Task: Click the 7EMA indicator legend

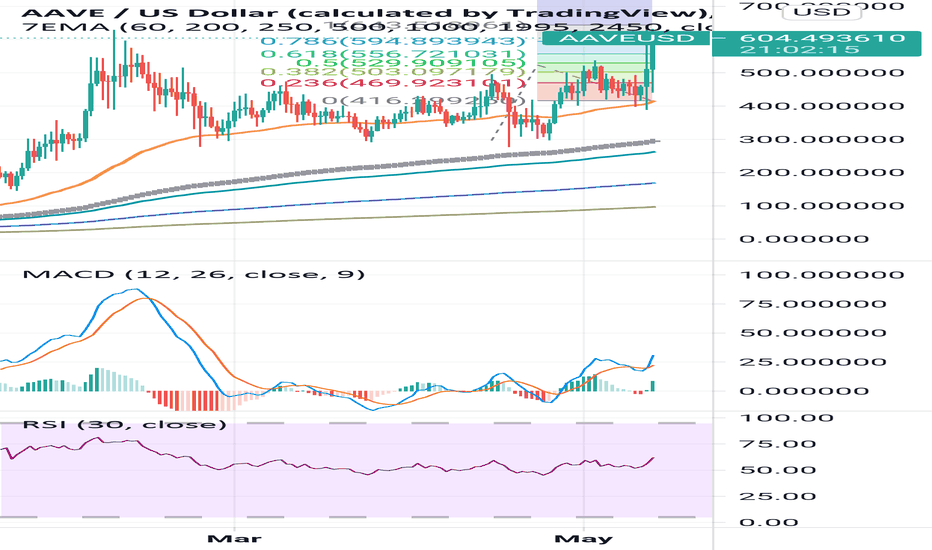Action: click(369, 27)
